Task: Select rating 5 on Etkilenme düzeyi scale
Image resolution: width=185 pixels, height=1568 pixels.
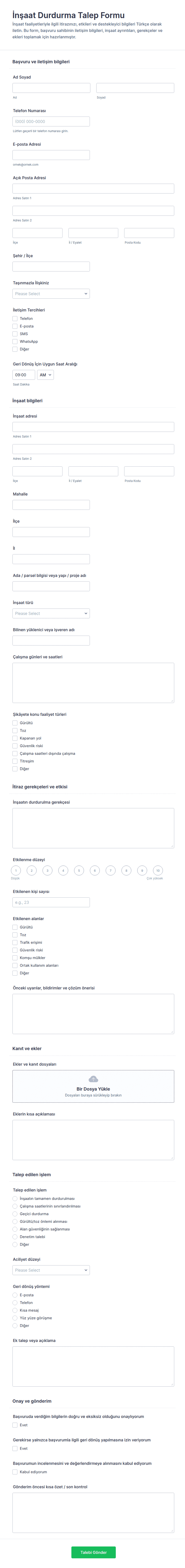Action: (x=79, y=870)
